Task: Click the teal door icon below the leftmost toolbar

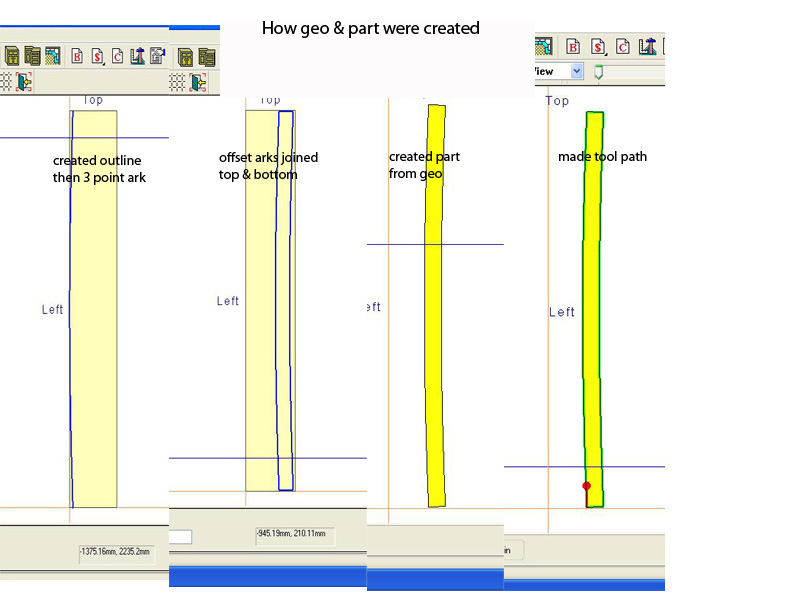Action: click(x=22, y=82)
